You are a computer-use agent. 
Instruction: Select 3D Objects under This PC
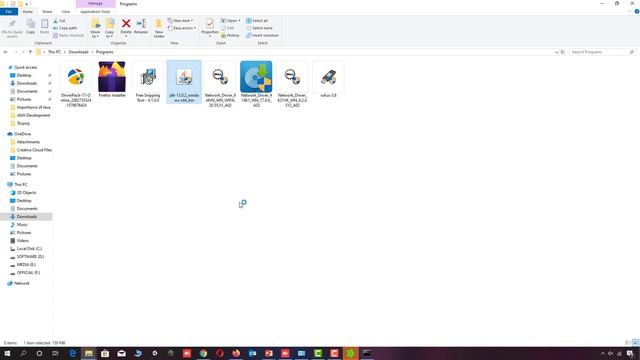pyautogui.click(x=27, y=193)
